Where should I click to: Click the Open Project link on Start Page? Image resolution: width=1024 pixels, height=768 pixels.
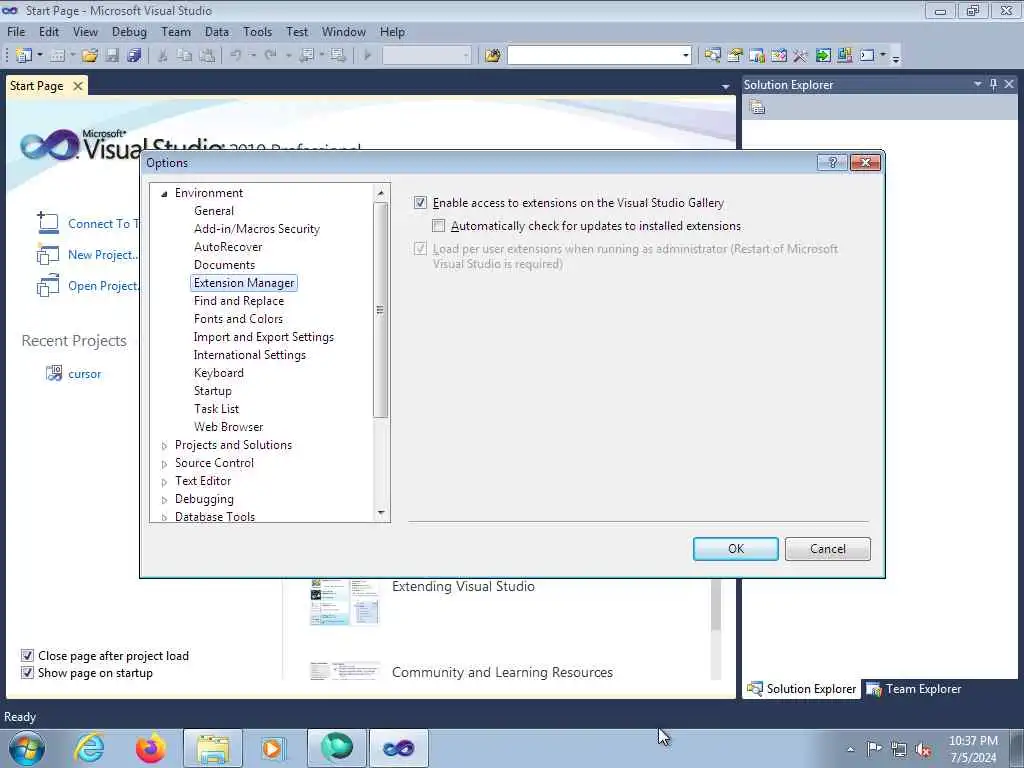click(103, 286)
